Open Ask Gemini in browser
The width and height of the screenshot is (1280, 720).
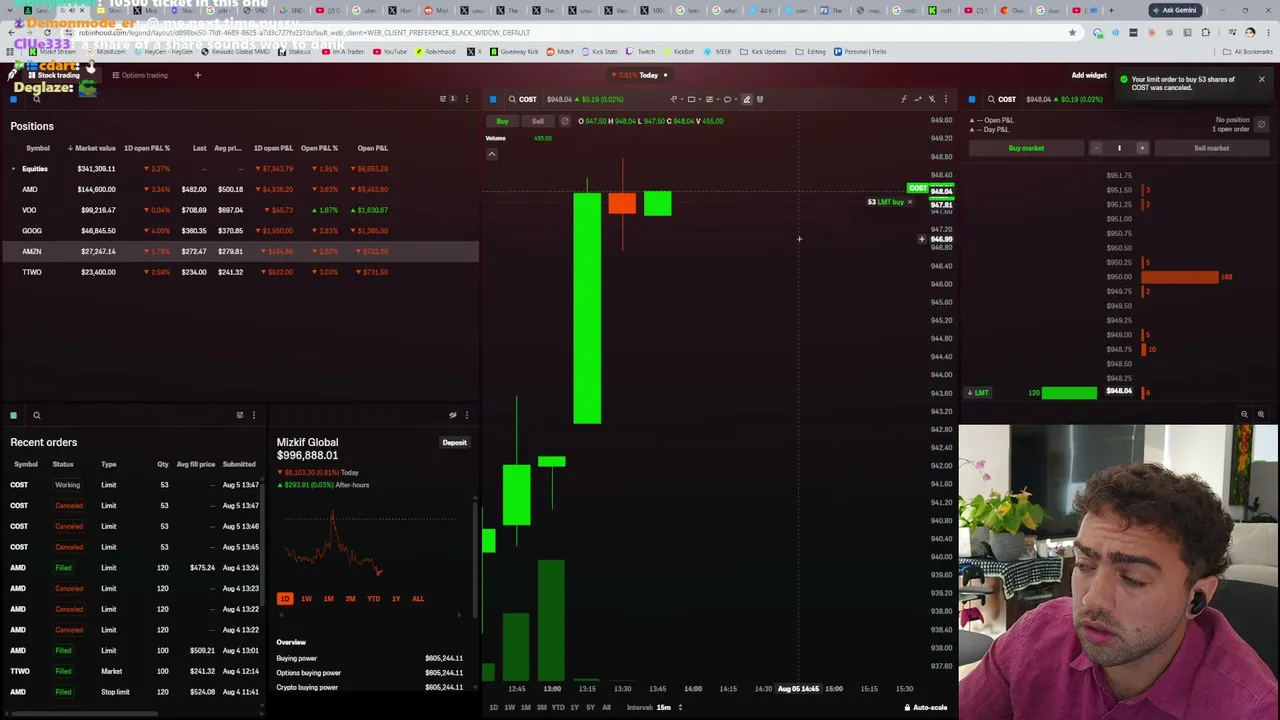(1175, 10)
